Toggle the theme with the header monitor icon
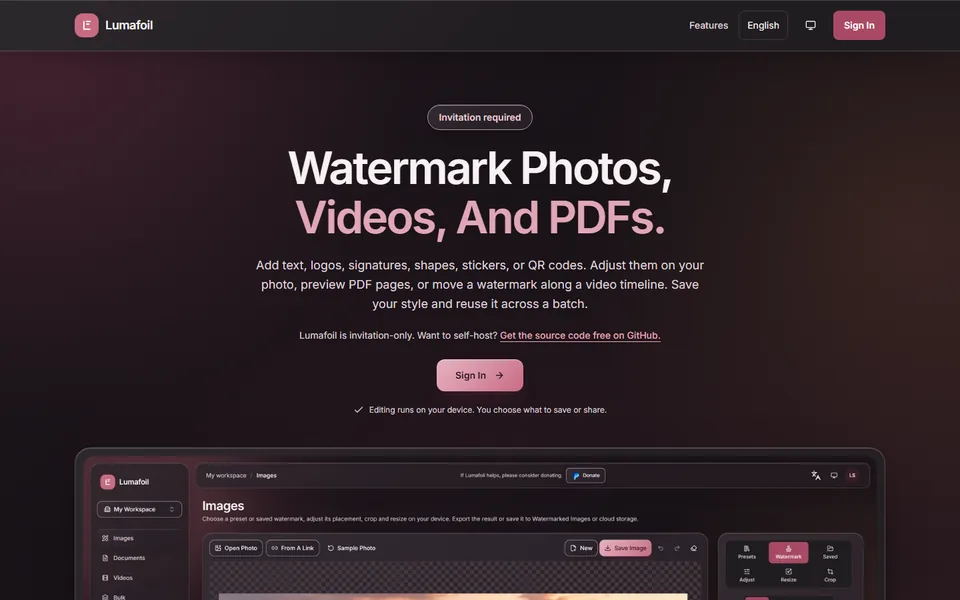The image size is (960, 600). [810, 25]
